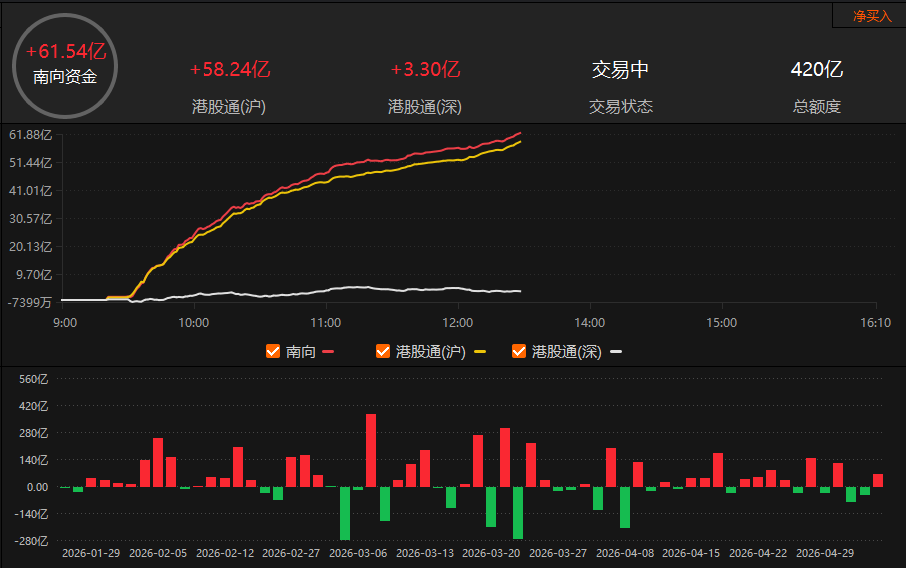Click the 9.70亿 y-axis label
Viewport: 906px width, 568px height.
(x=34, y=274)
